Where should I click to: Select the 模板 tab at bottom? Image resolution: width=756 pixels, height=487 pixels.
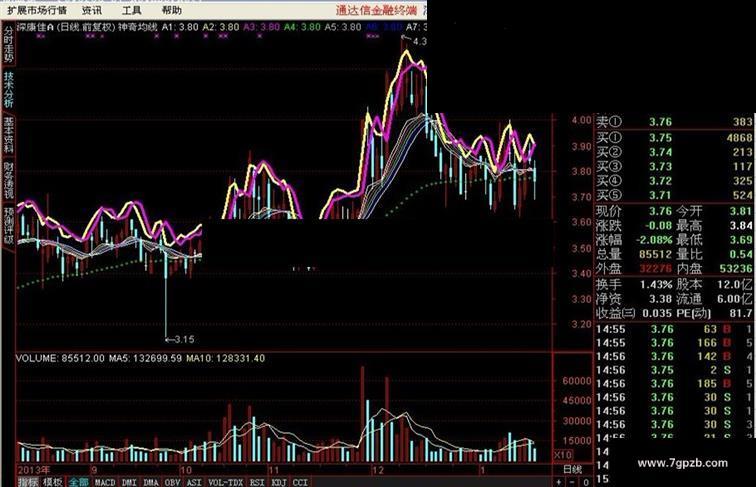point(53,482)
